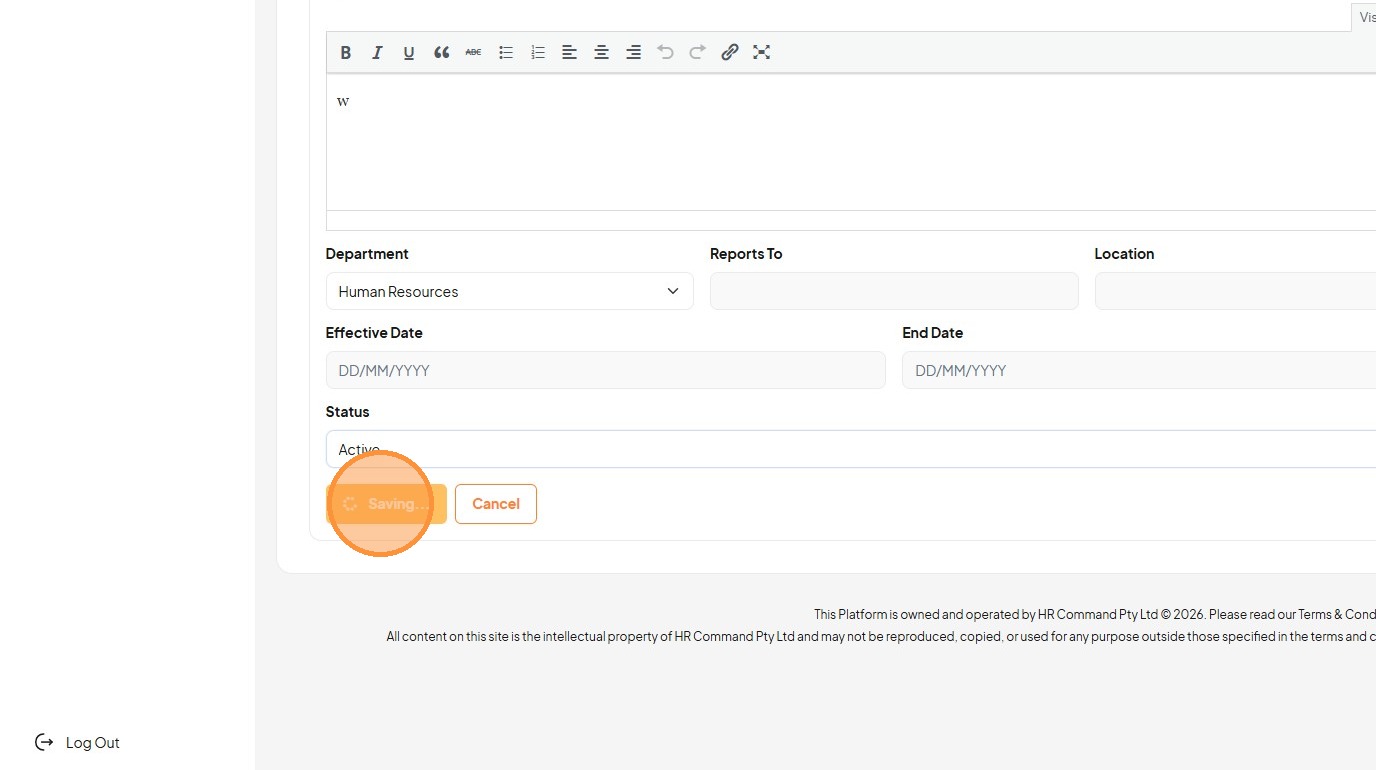Apply strikethrough with the ABC icon
The width and height of the screenshot is (1376, 770).
(473, 53)
